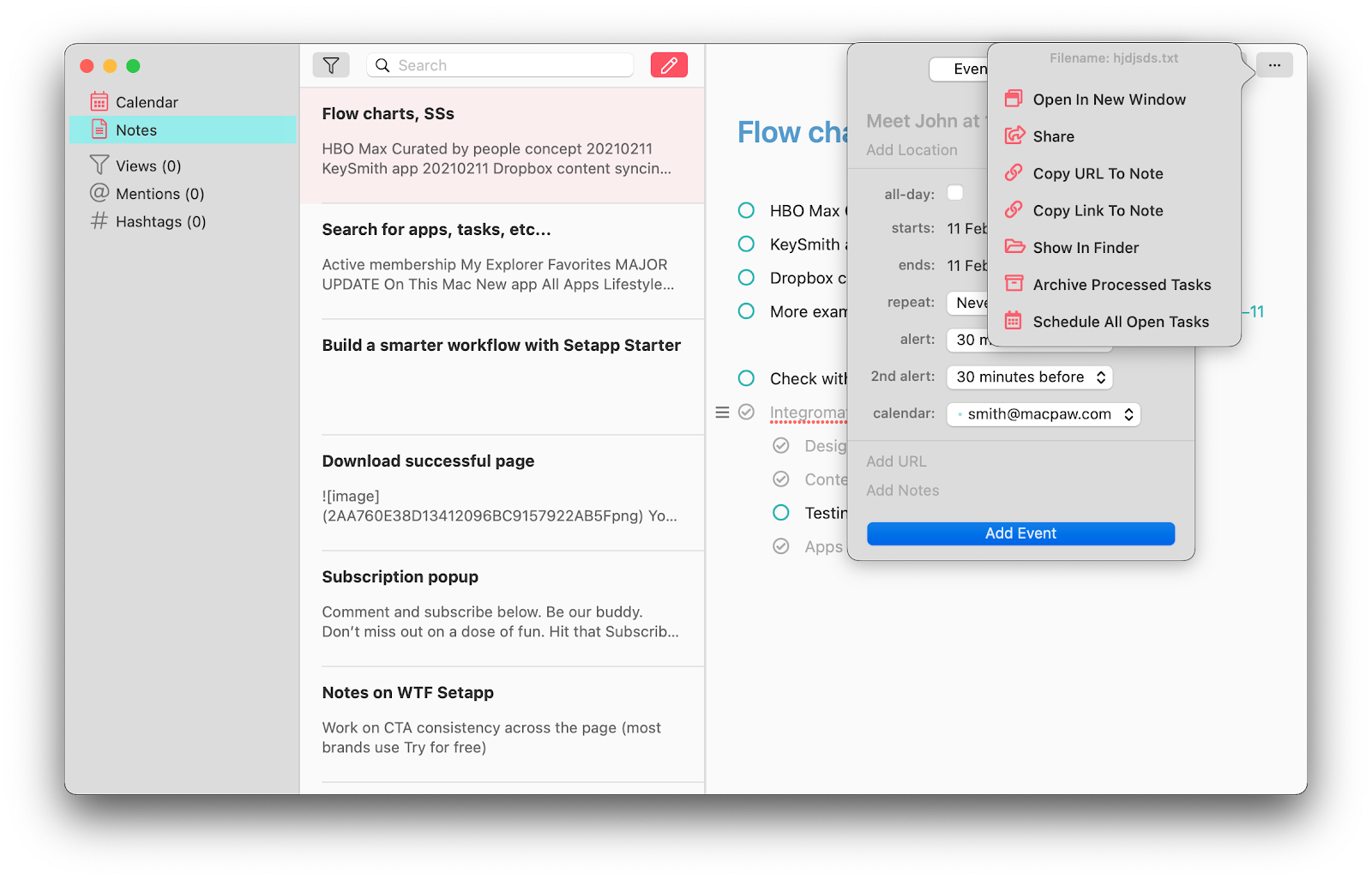This screenshot has width=1372, height=880.
Task: Open the 2nd alert dropdown set to 30 minutes
Action: pyautogui.click(x=1029, y=377)
